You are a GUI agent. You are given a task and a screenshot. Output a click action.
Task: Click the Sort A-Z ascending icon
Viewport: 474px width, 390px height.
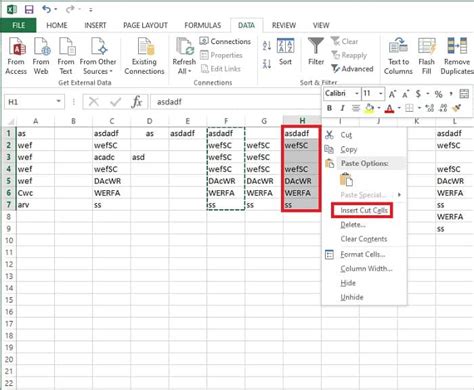(x=267, y=46)
